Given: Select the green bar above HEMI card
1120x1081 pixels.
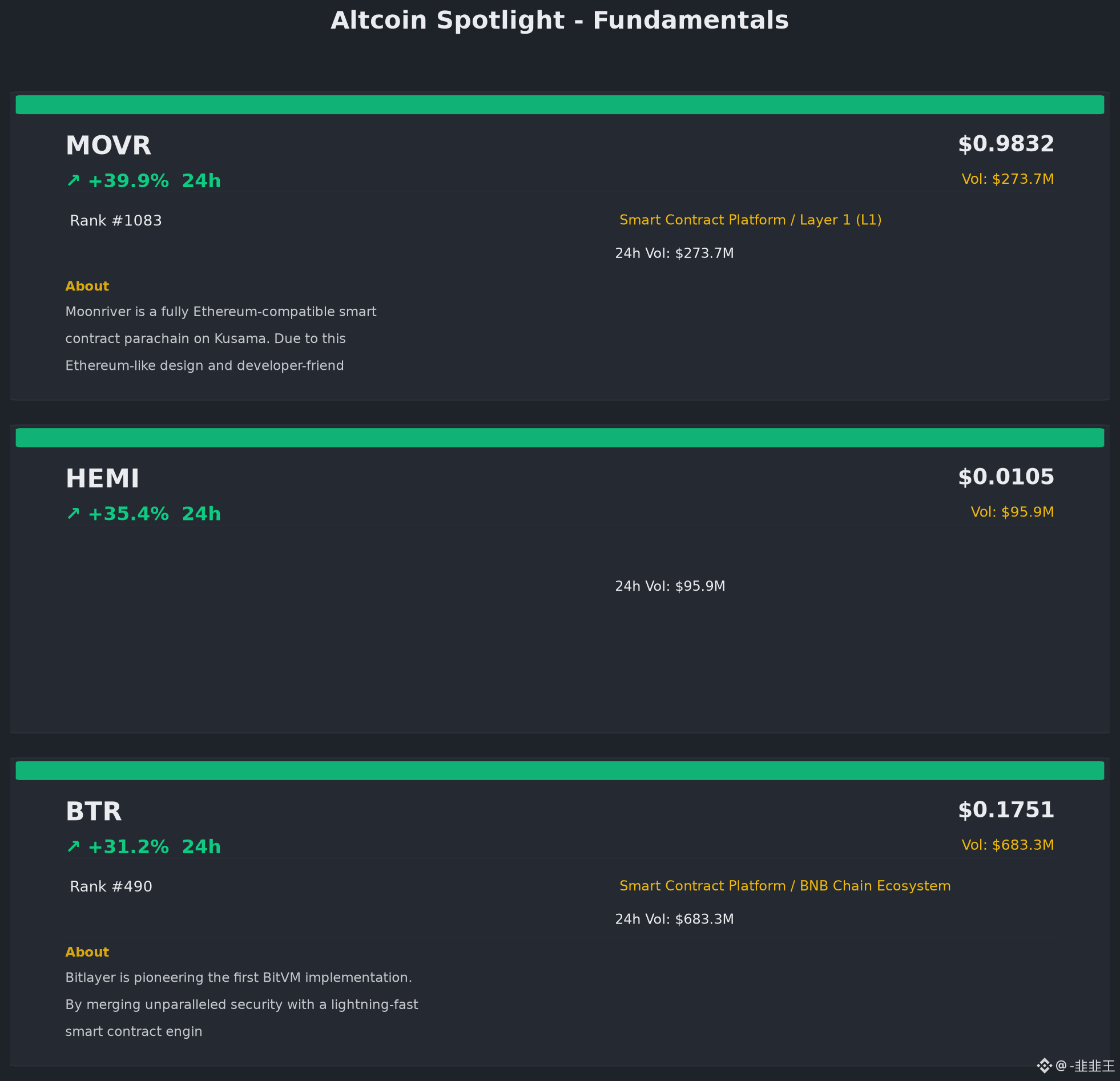Looking at the screenshot, I should click(560, 438).
